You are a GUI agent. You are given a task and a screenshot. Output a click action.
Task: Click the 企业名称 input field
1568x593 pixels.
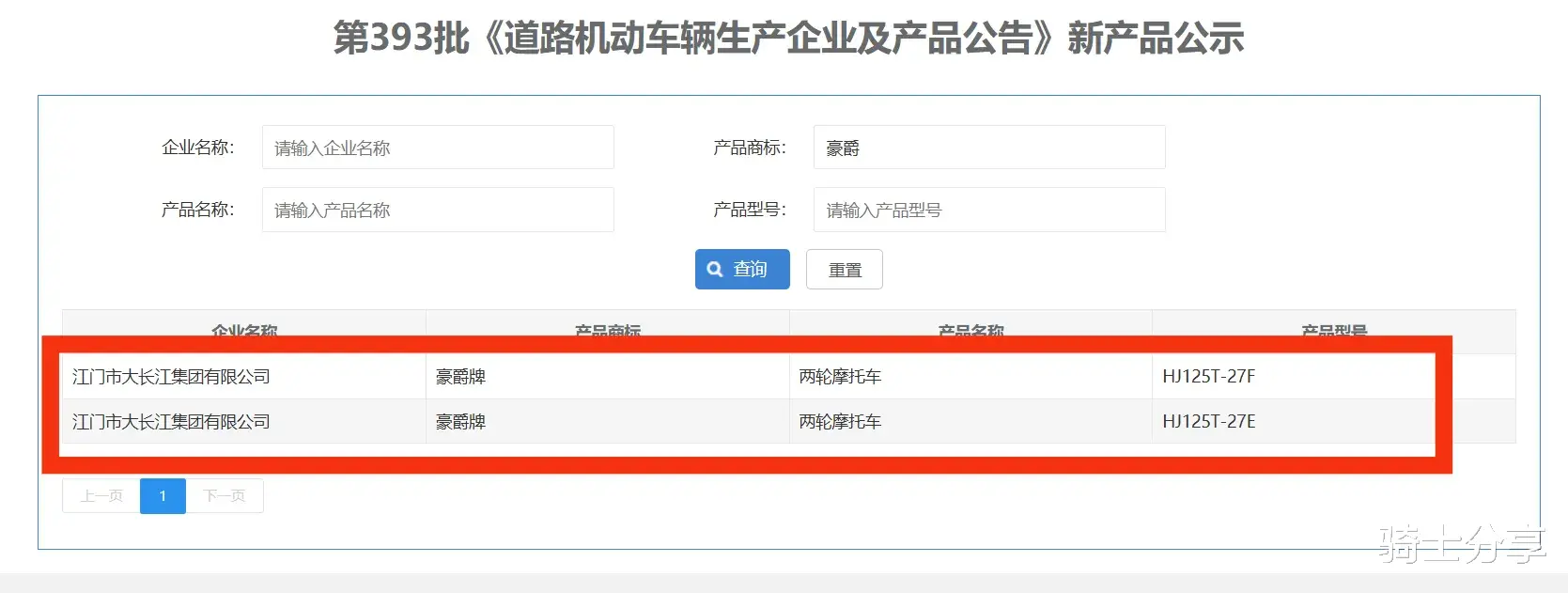coord(438,148)
